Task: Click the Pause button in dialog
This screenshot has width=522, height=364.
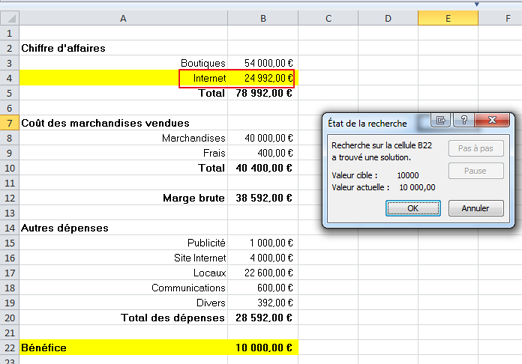Action: (476, 171)
